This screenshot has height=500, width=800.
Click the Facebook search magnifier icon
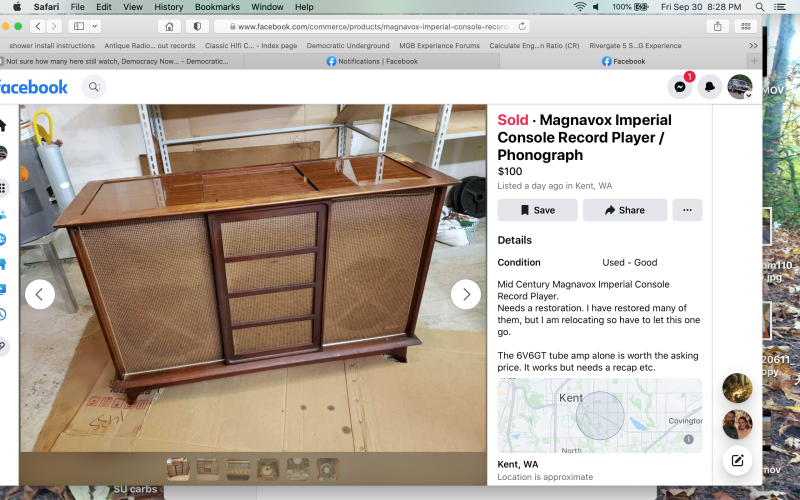click(94, 87)
